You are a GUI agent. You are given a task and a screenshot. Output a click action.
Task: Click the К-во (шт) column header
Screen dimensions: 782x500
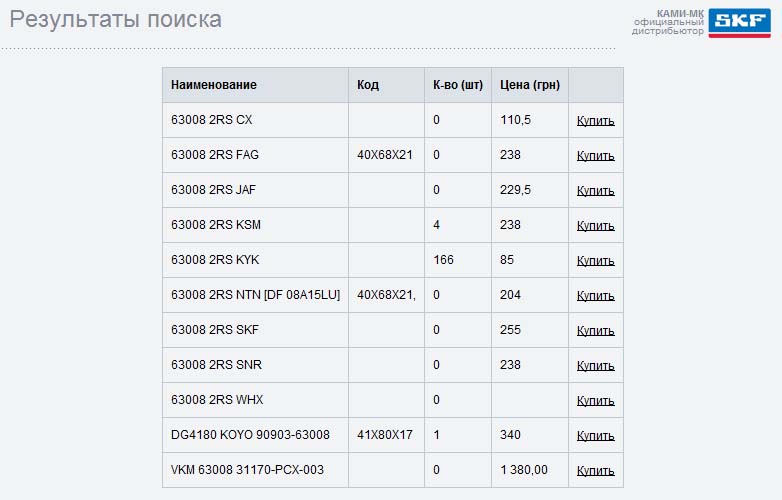tap(458, 85)
